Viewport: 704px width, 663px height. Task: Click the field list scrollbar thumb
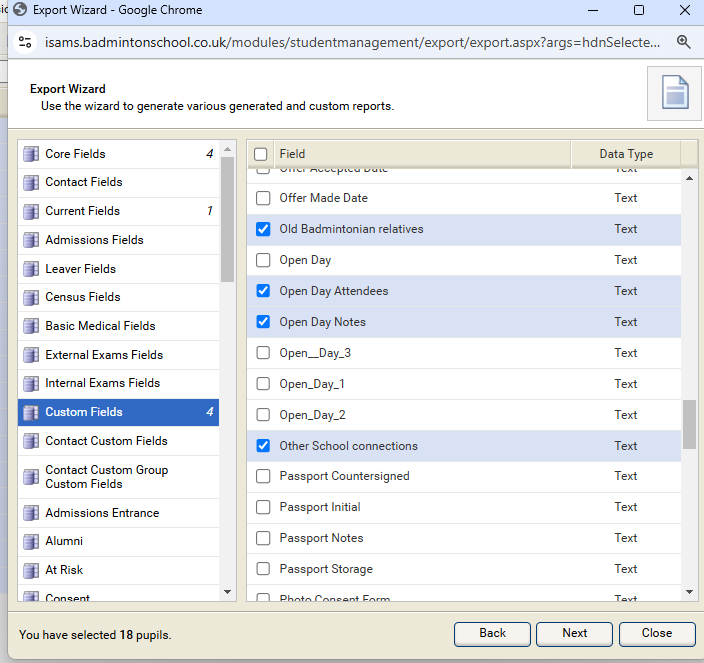coord(690,425)
